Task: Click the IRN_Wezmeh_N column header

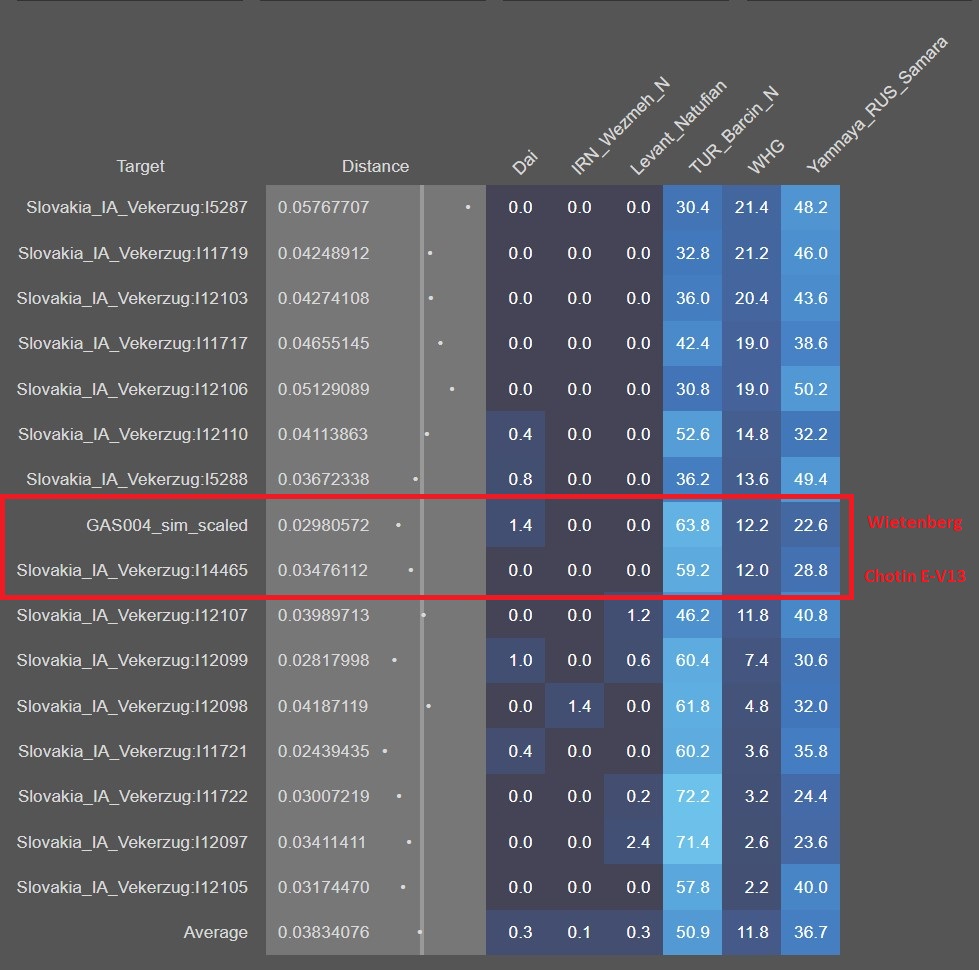Action: tap(620, 125)
